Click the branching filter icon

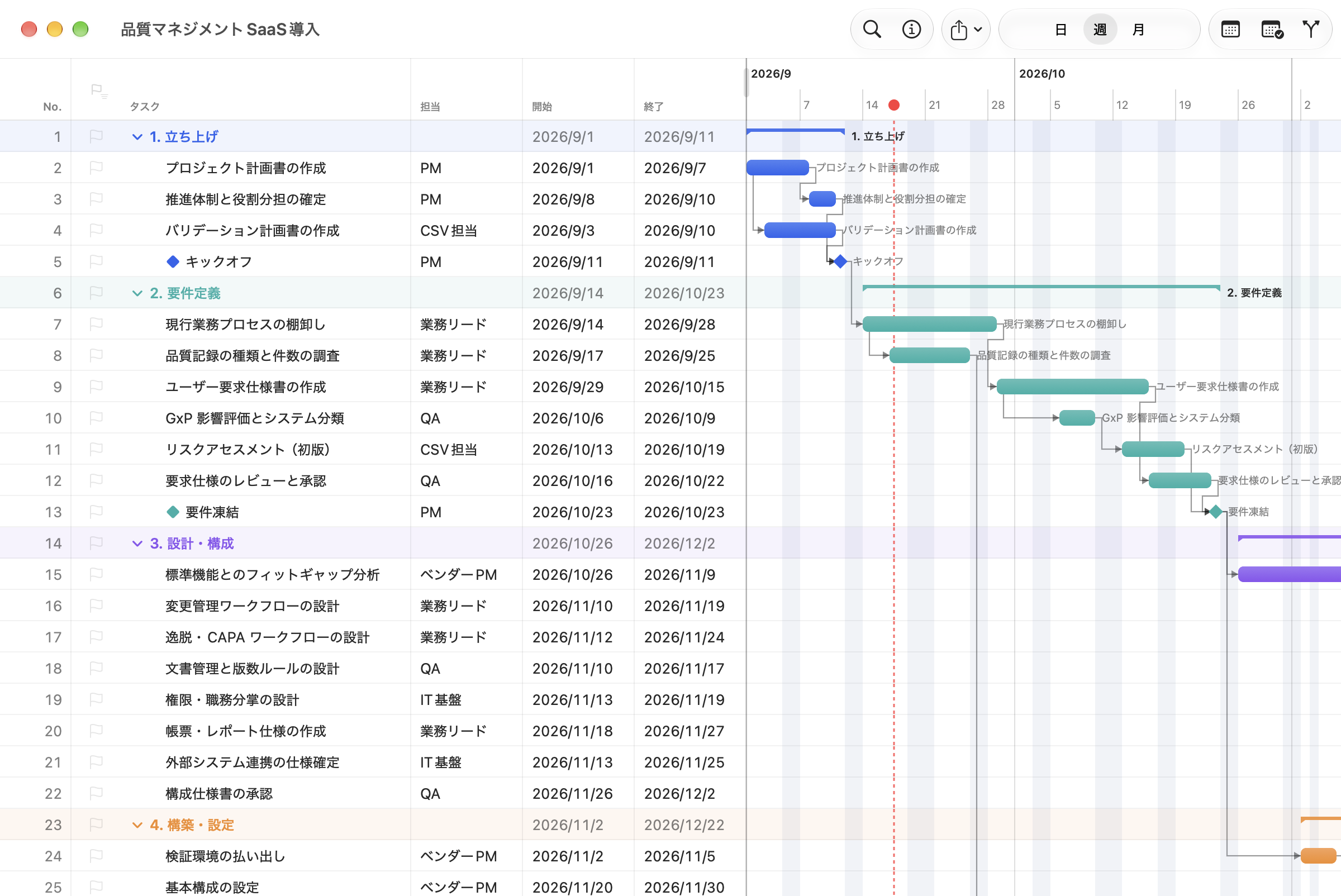click(x=1311, y=29)
